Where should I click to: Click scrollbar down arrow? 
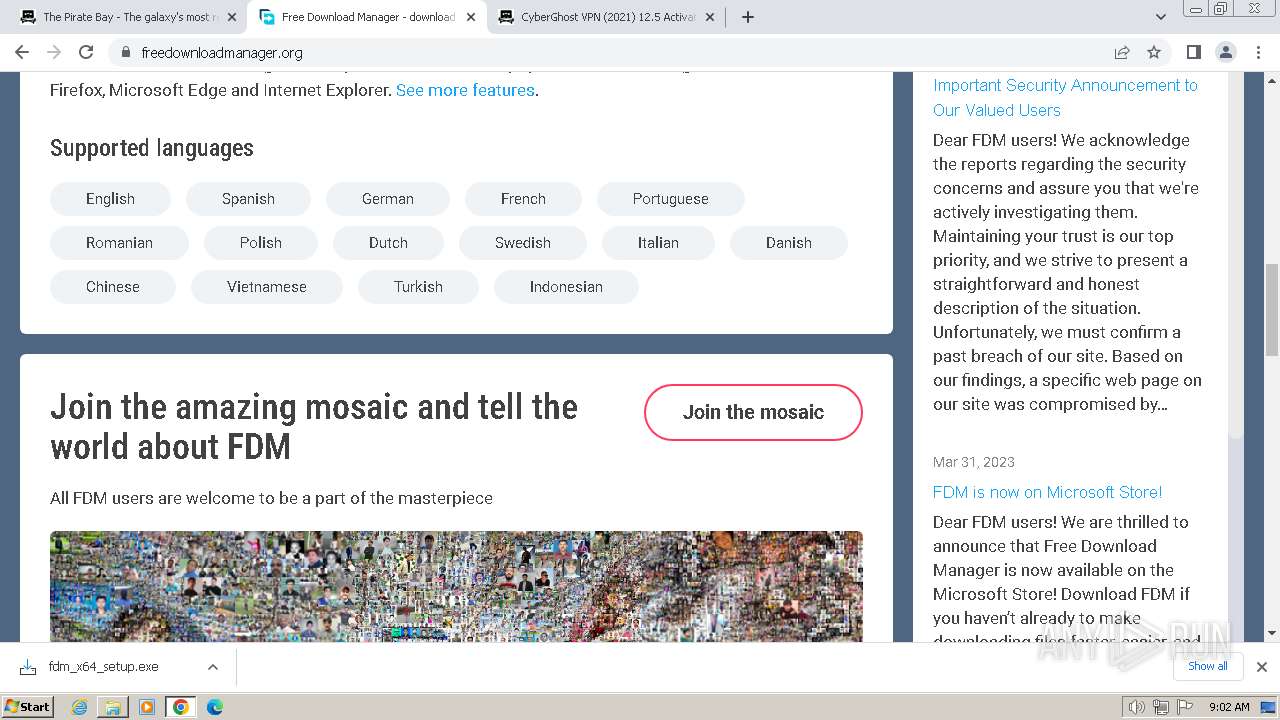(x=1271, y=633)
